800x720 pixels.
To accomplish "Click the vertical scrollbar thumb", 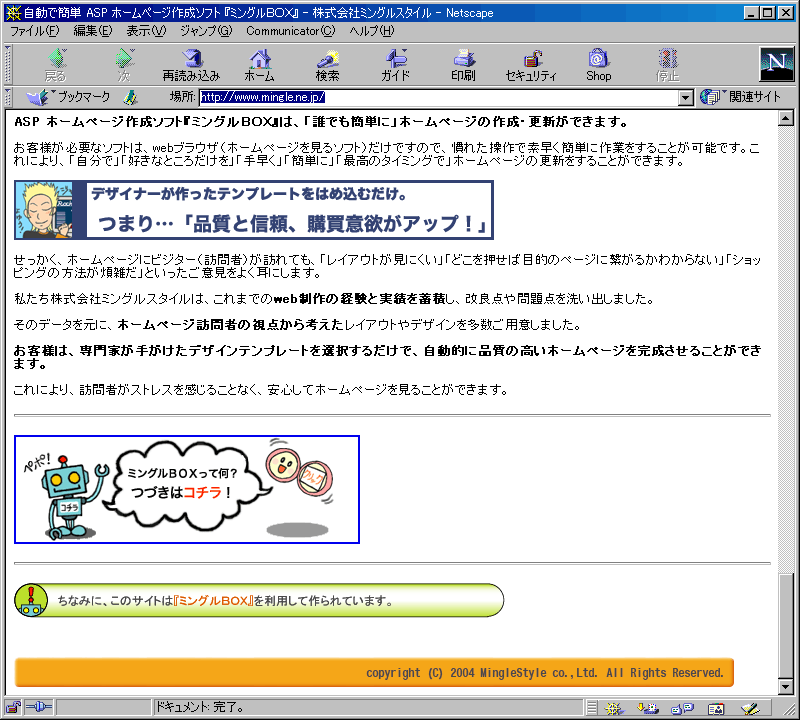I will [786, 626].
